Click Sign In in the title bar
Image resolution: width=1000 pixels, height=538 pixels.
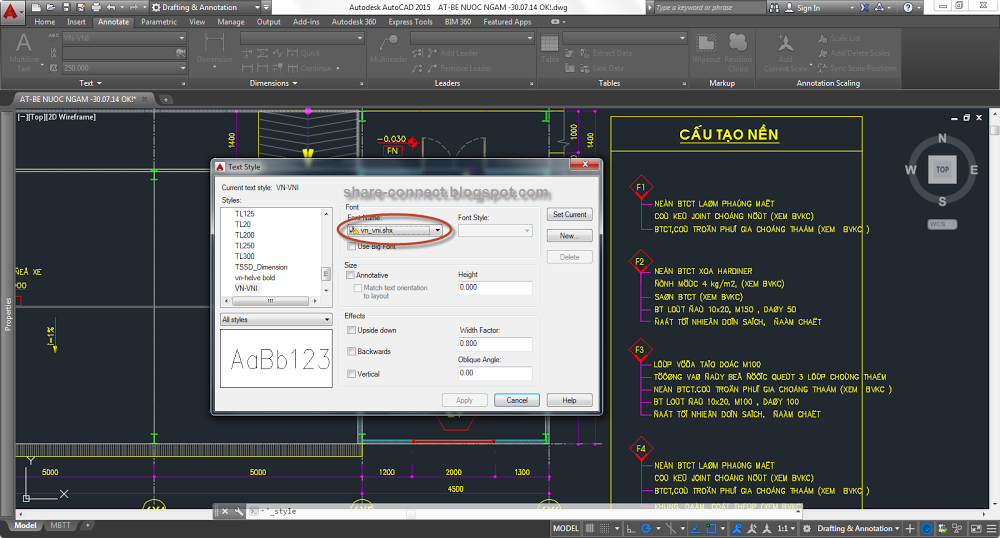[x=808, y=8]
